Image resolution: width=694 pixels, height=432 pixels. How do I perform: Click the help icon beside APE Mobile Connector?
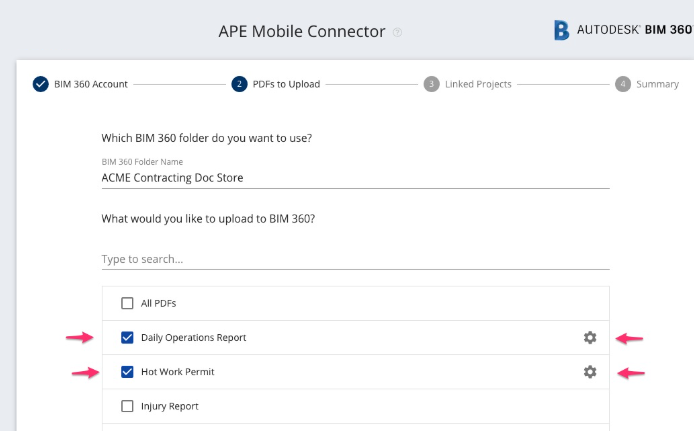pyautogui.click(x=397, y=32)
